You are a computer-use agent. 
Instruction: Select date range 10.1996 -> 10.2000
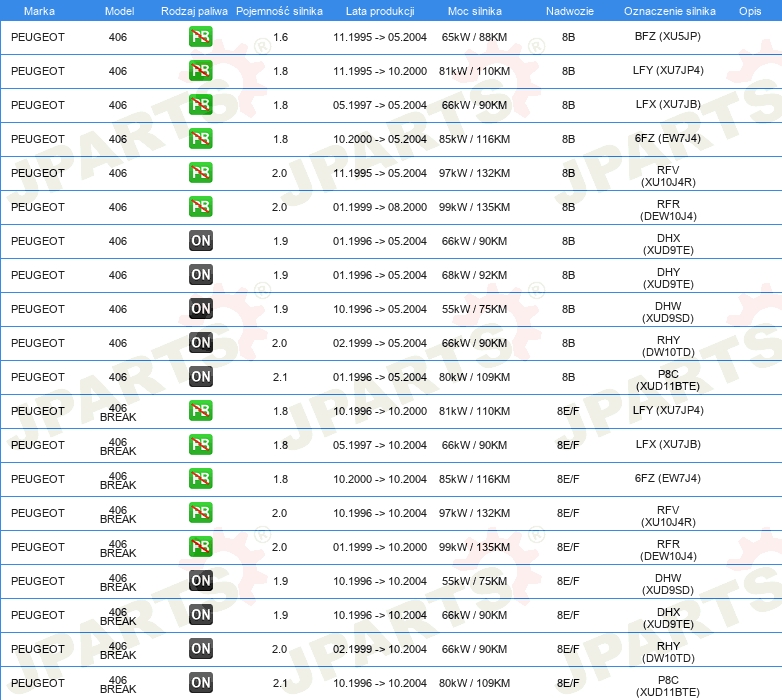pyautogui.click(x=380, y=411)
